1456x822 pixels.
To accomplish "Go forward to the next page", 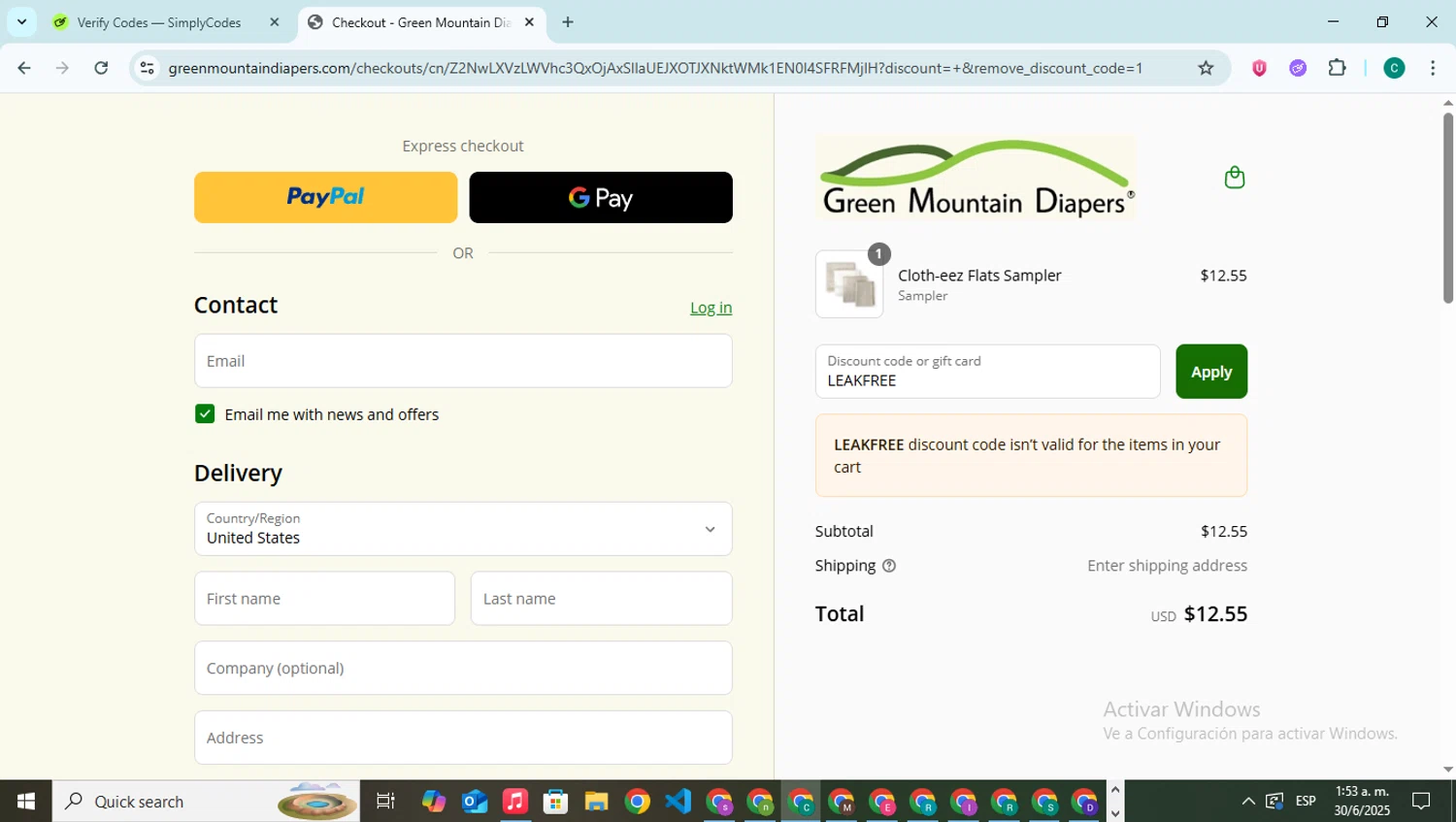I will pos(62,68).
